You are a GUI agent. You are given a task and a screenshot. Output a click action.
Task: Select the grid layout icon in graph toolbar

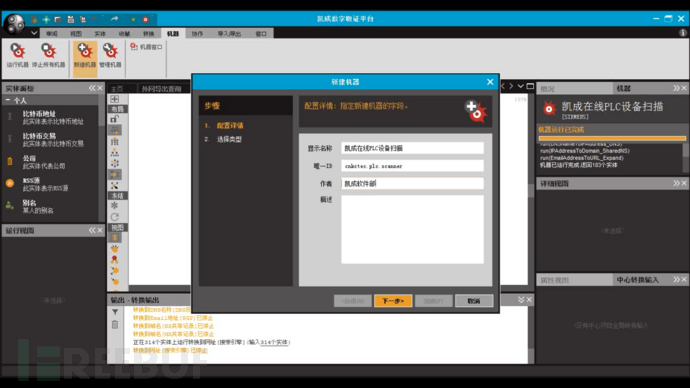pos(115,142)
